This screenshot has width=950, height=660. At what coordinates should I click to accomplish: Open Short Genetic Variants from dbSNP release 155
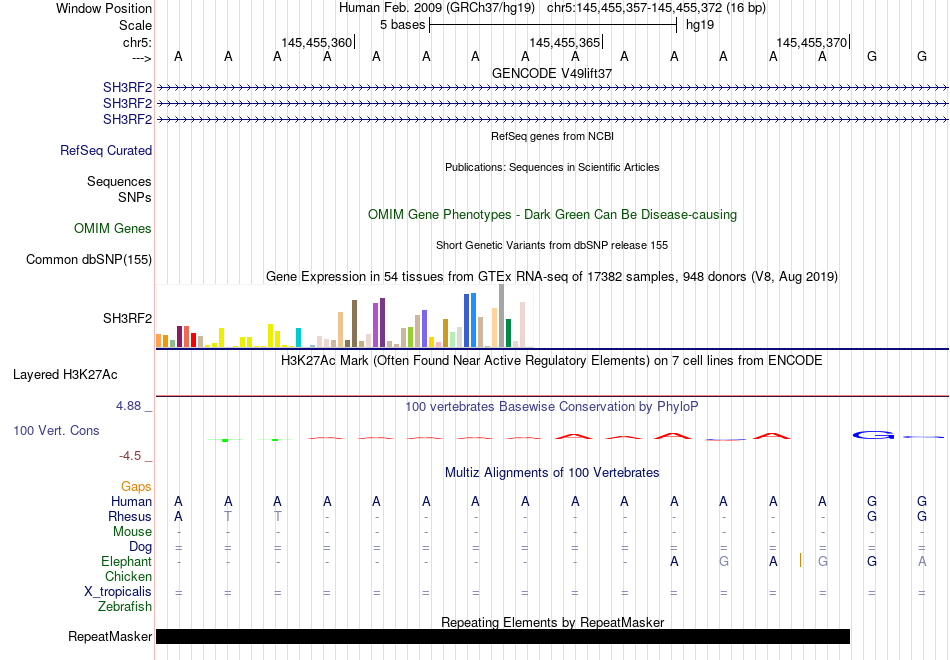[552, 245]
